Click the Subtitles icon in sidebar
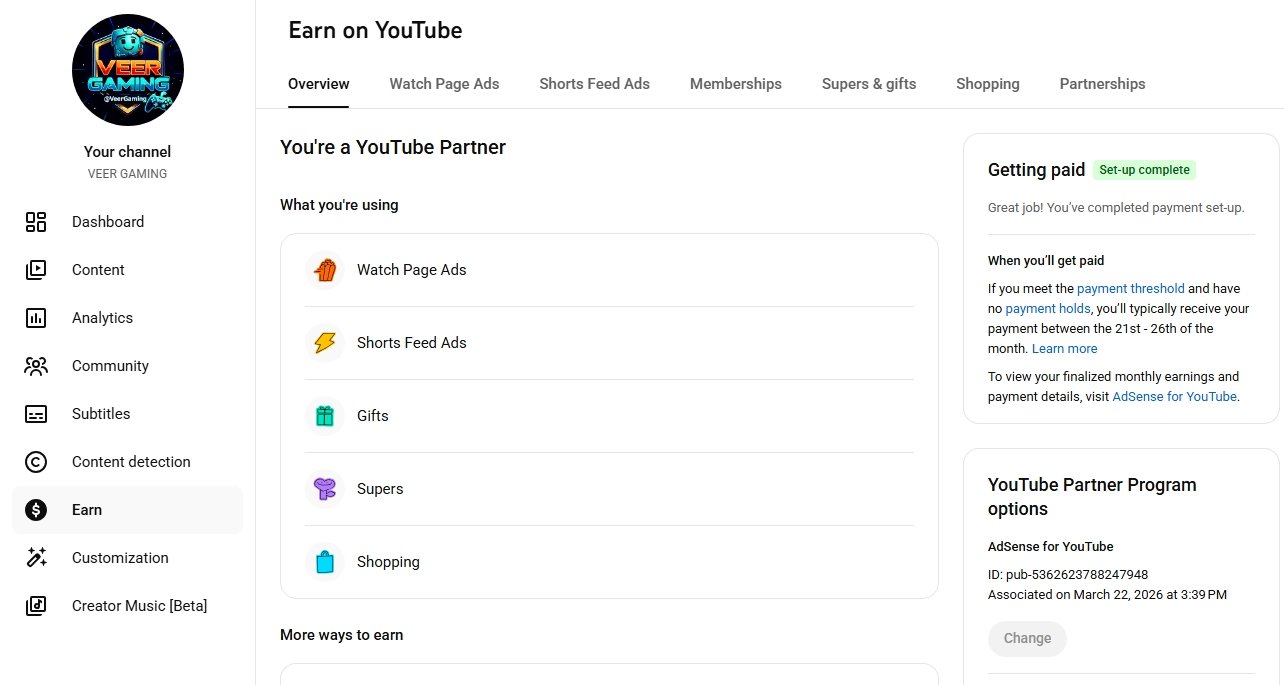The image size is (1284, 685). pos(36,414)
